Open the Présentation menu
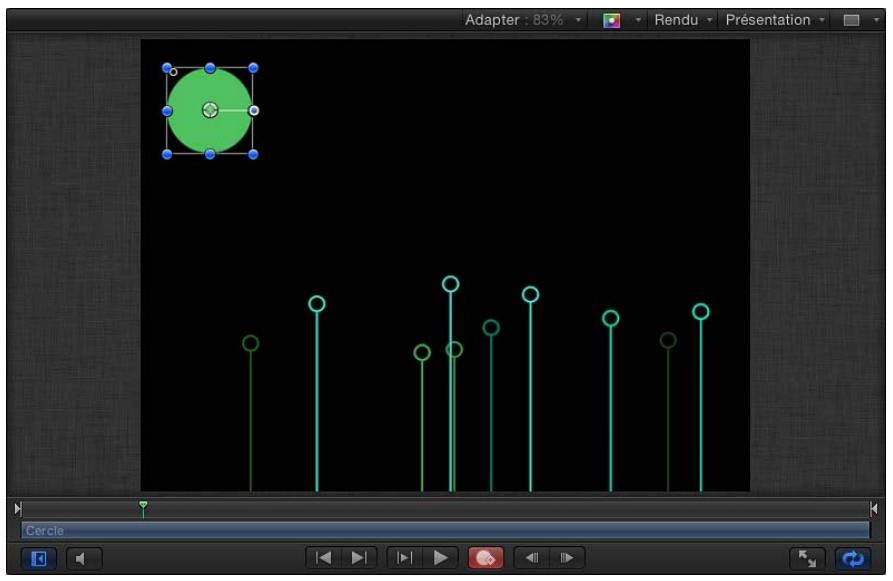This screenshot has width=893, height=581. click(x=775, y=20)
